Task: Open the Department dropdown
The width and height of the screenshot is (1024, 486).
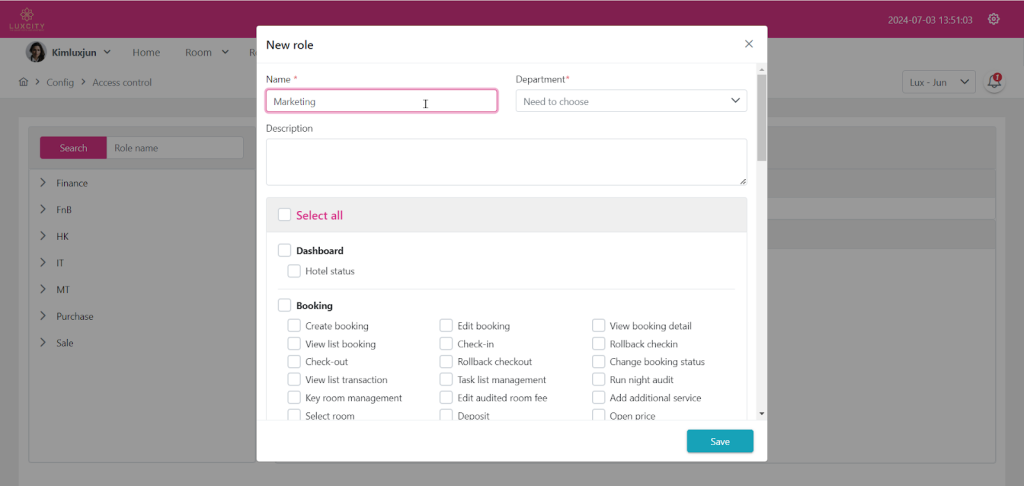Action: pos(631,101)
